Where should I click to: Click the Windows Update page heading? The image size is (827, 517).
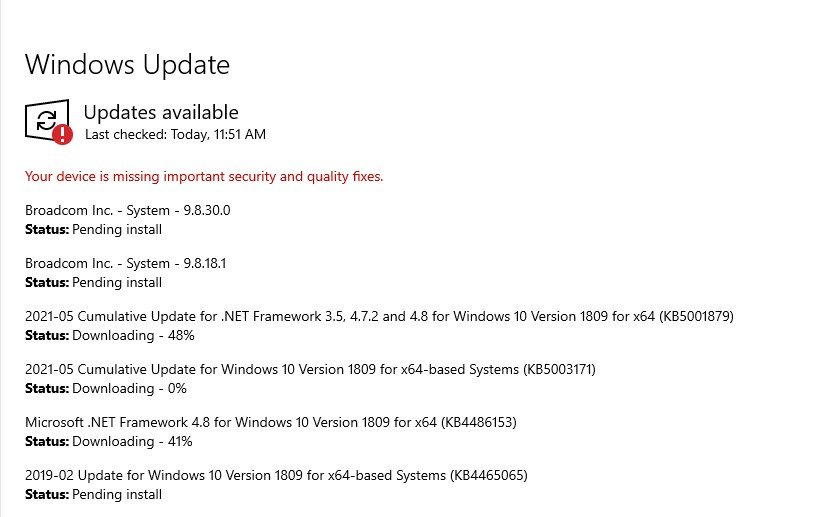(x=127, y=65)
